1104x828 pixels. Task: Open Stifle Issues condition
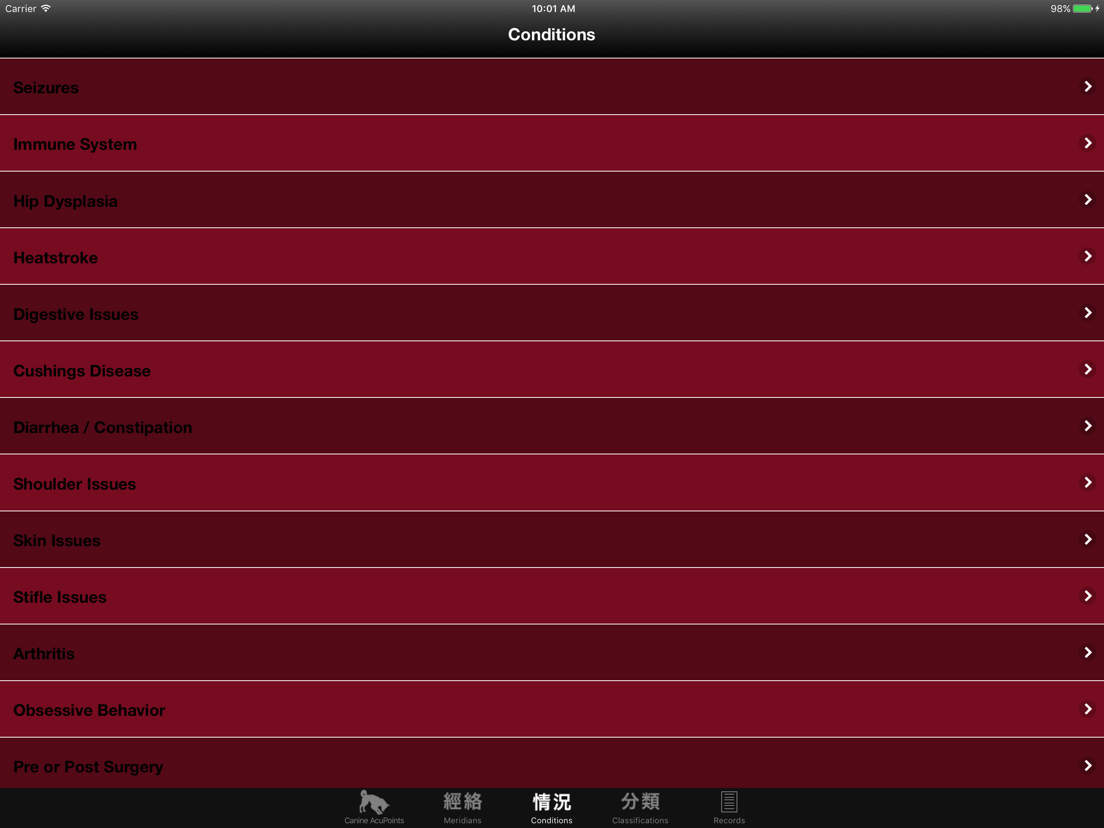pos(552,596)
